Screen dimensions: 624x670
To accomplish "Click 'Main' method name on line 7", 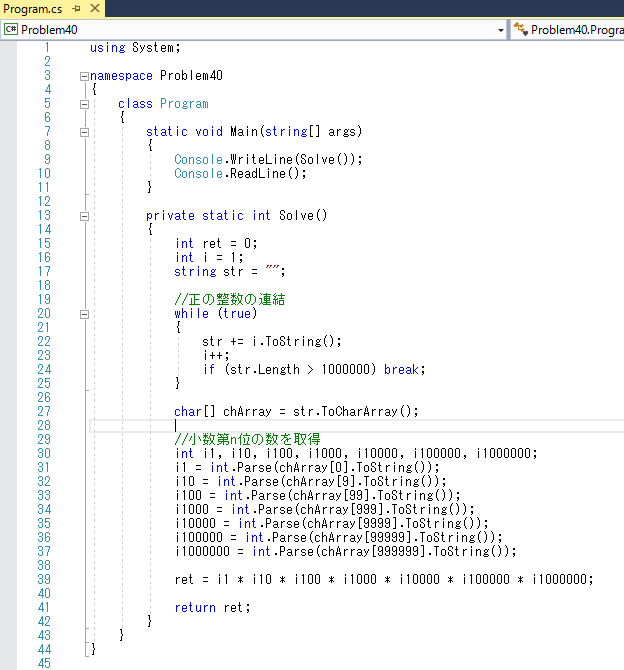I will click(244, 131).
